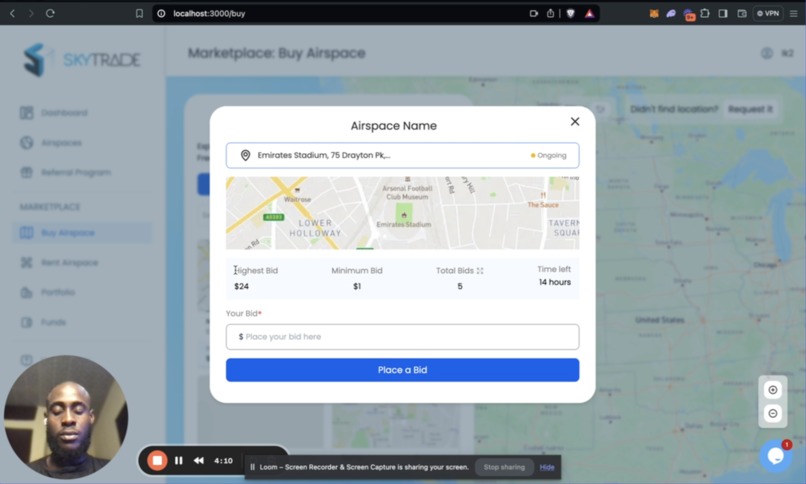Click the Total Bids expand icon

(480, 271)
